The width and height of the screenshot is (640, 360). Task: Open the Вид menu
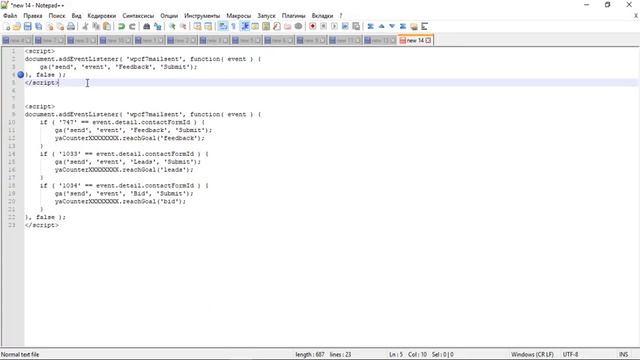76,16
